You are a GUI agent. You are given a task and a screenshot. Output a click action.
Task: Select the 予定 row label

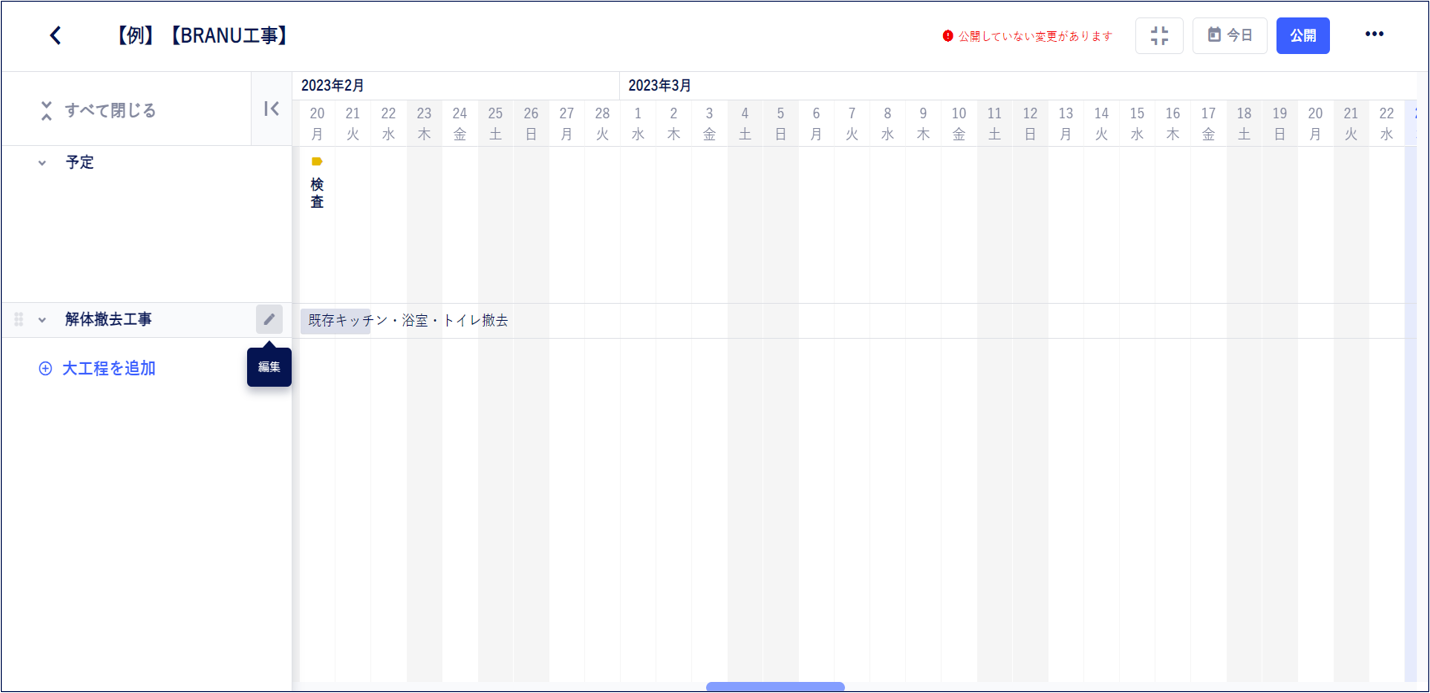tap(80, 162)
